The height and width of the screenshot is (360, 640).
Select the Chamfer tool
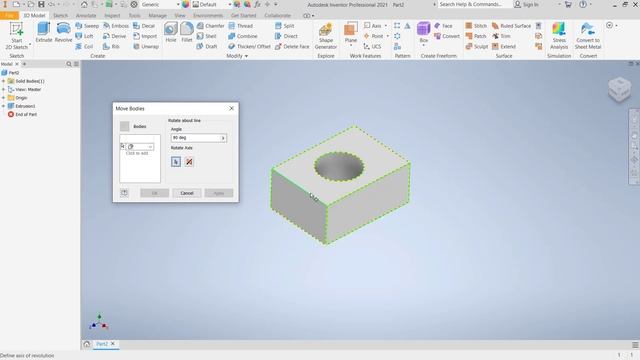tap(210, 26)
